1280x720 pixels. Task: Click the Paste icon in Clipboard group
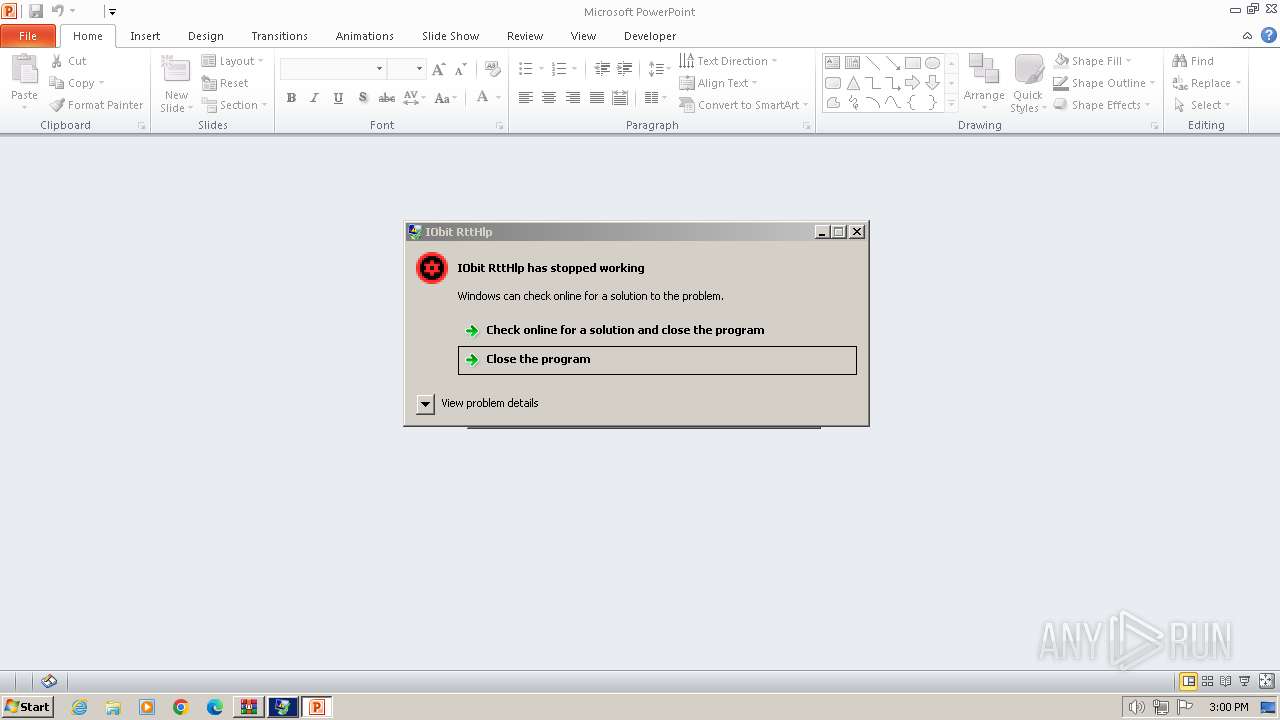point(24,70)
